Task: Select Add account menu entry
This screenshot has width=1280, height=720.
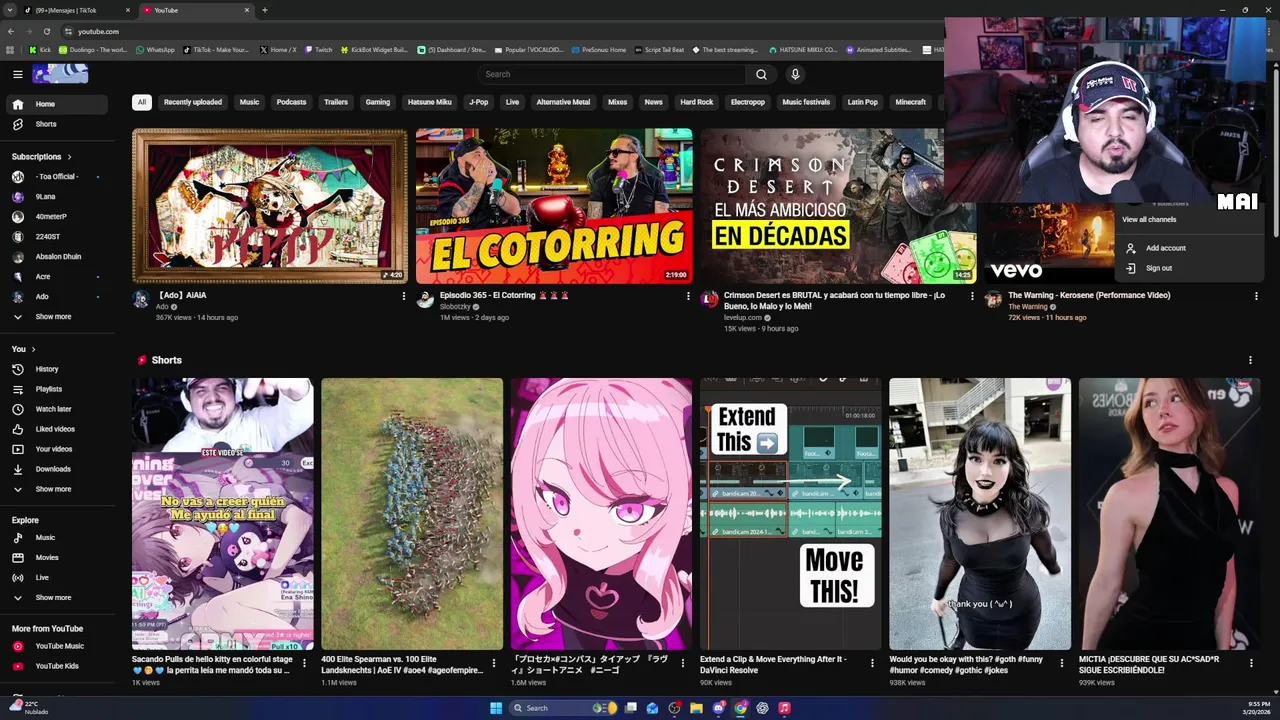Action: [1190, 248]
